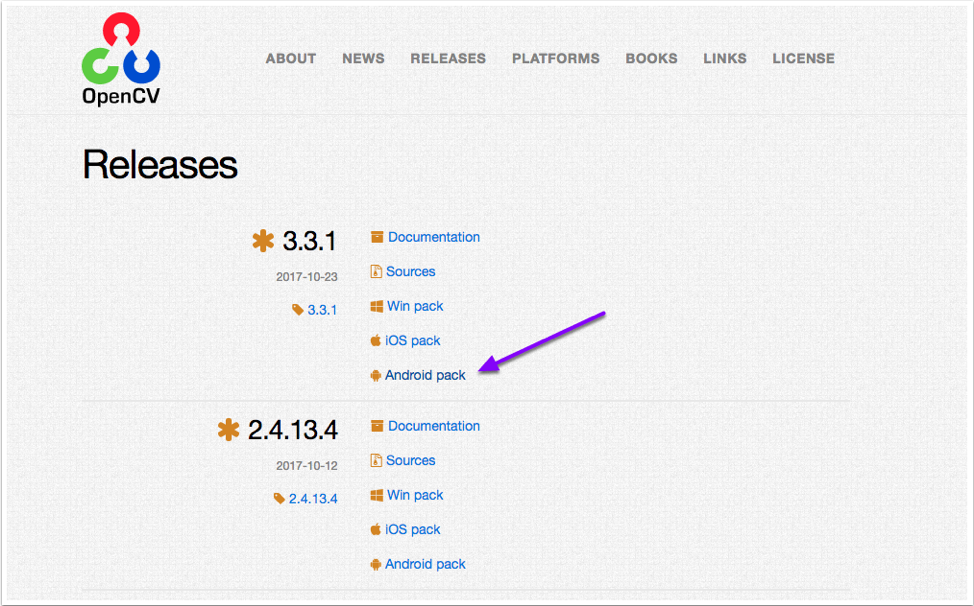Open the 2.4.13.4 tag link
The width and height of the screenshot is (974, 606).
pyautogui.click(x=313, y=498)
